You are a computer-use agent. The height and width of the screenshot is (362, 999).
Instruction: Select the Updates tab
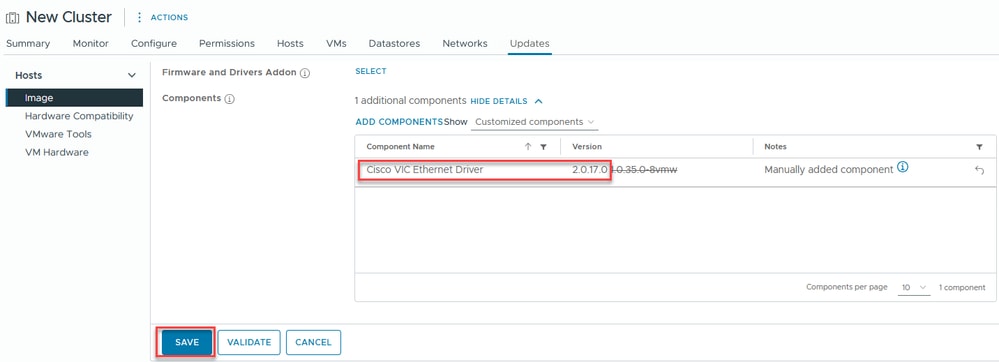(x=529, y=43)
